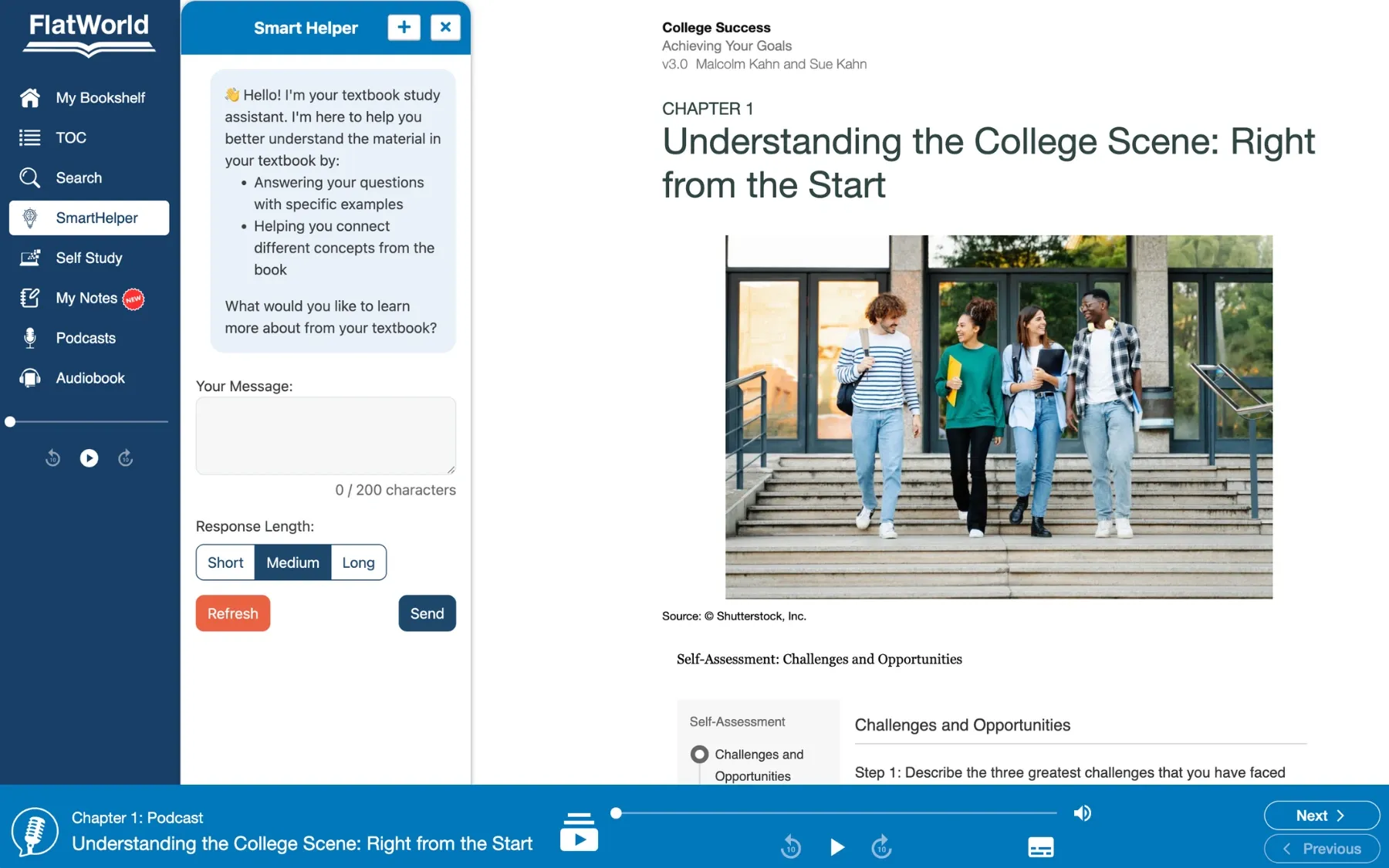The height and width of the screenshot is (868, 1389).
Task: Rewind podcast 10 seconds in bottom bar
Action: tap(791, 847)
